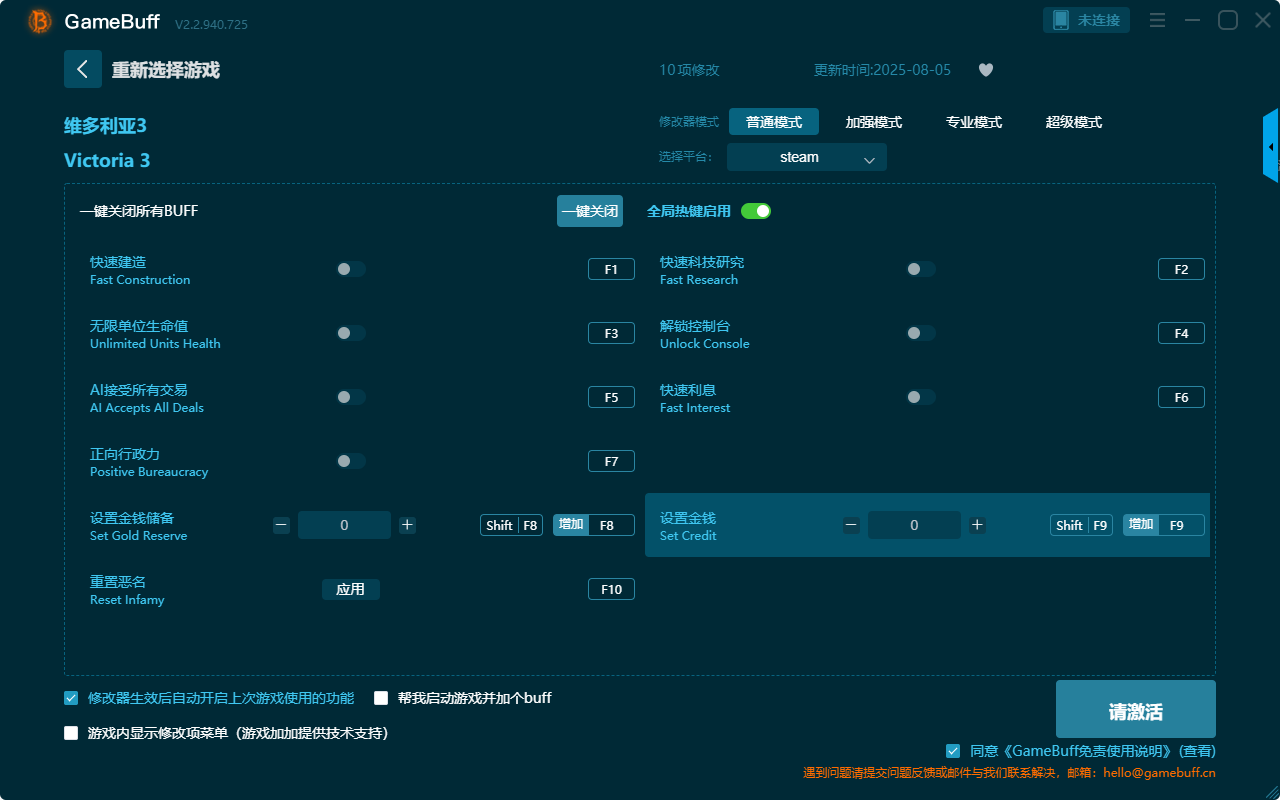The image size is (1280, 800).
Task: Click F7 hotkey for Positive Bureaucracy
Action: click(x=611, y=461)
